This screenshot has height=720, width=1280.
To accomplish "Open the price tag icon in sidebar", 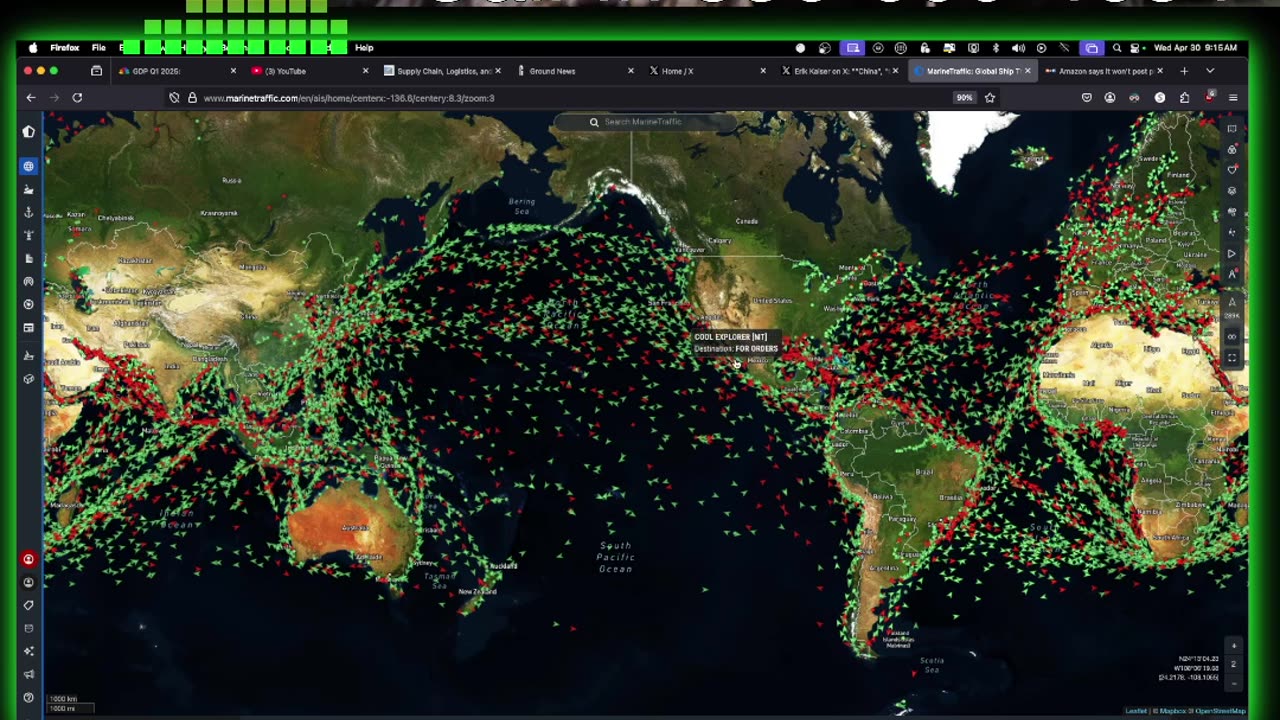I will click(28, 605).
